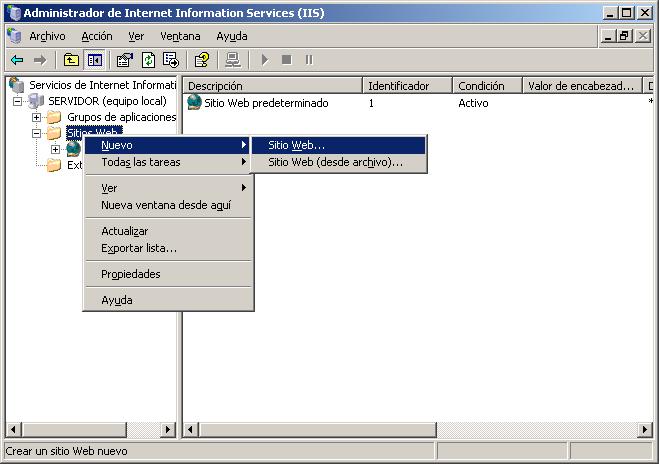Select Grupos de aplicaciones tree label

121,117
